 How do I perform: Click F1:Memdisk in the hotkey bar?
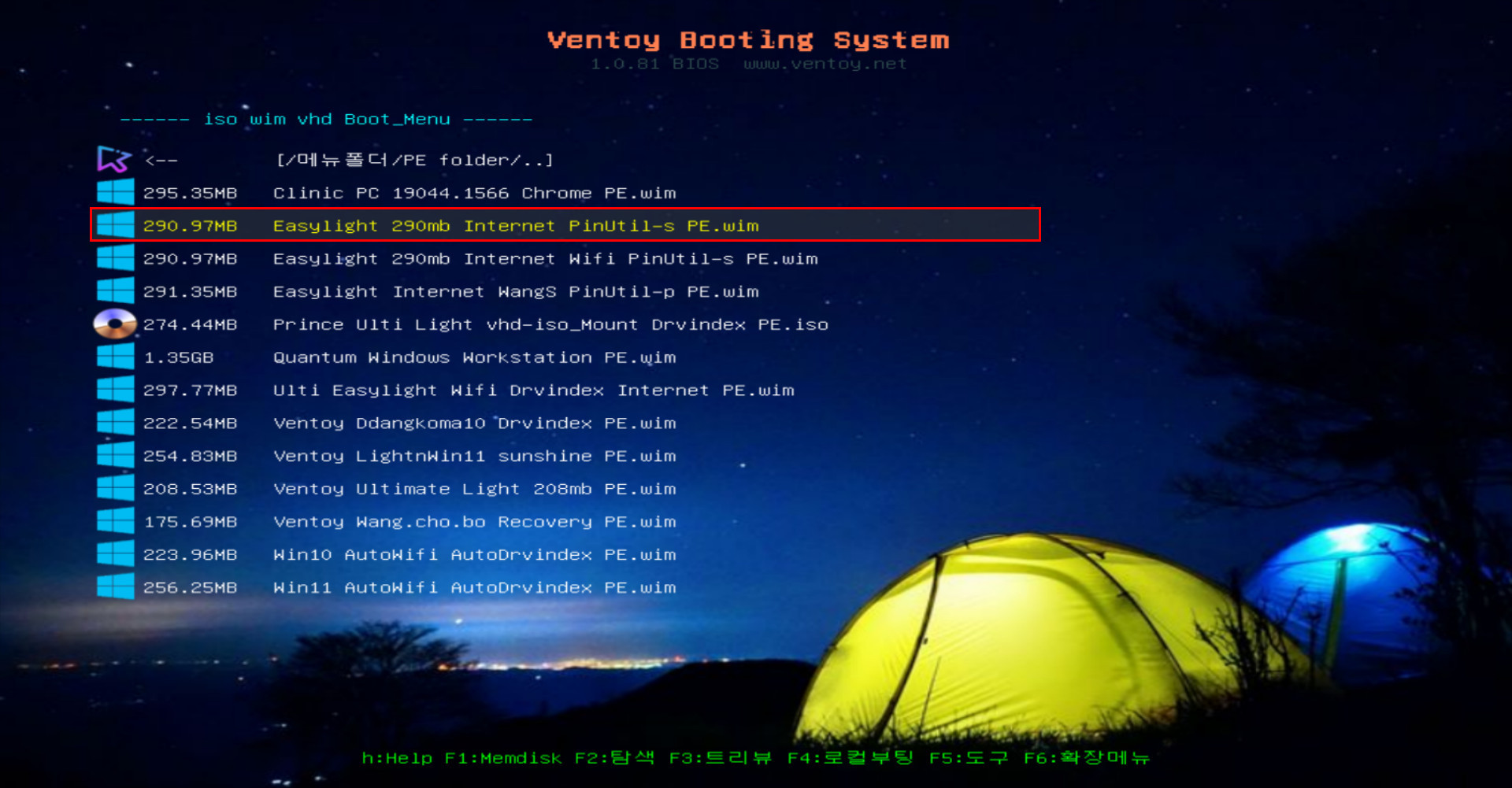click(x=502, y=758)
